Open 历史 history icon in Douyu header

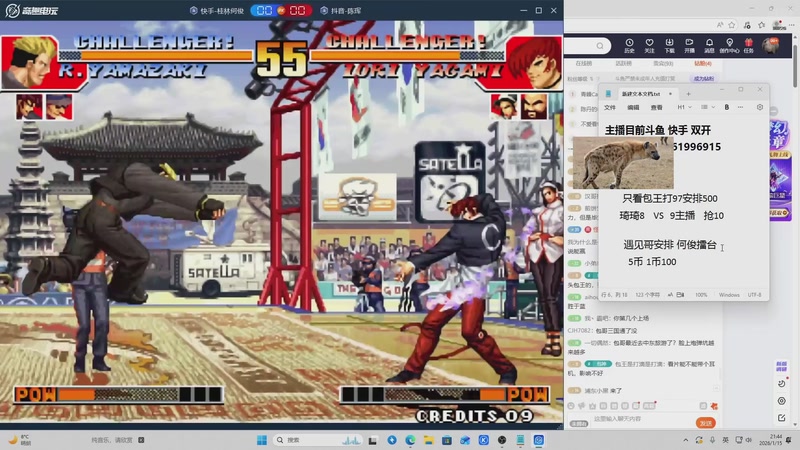tap(629, 45)
